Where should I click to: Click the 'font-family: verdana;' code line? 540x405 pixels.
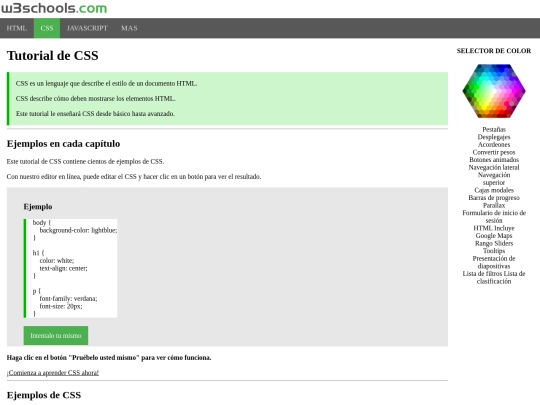68,299
